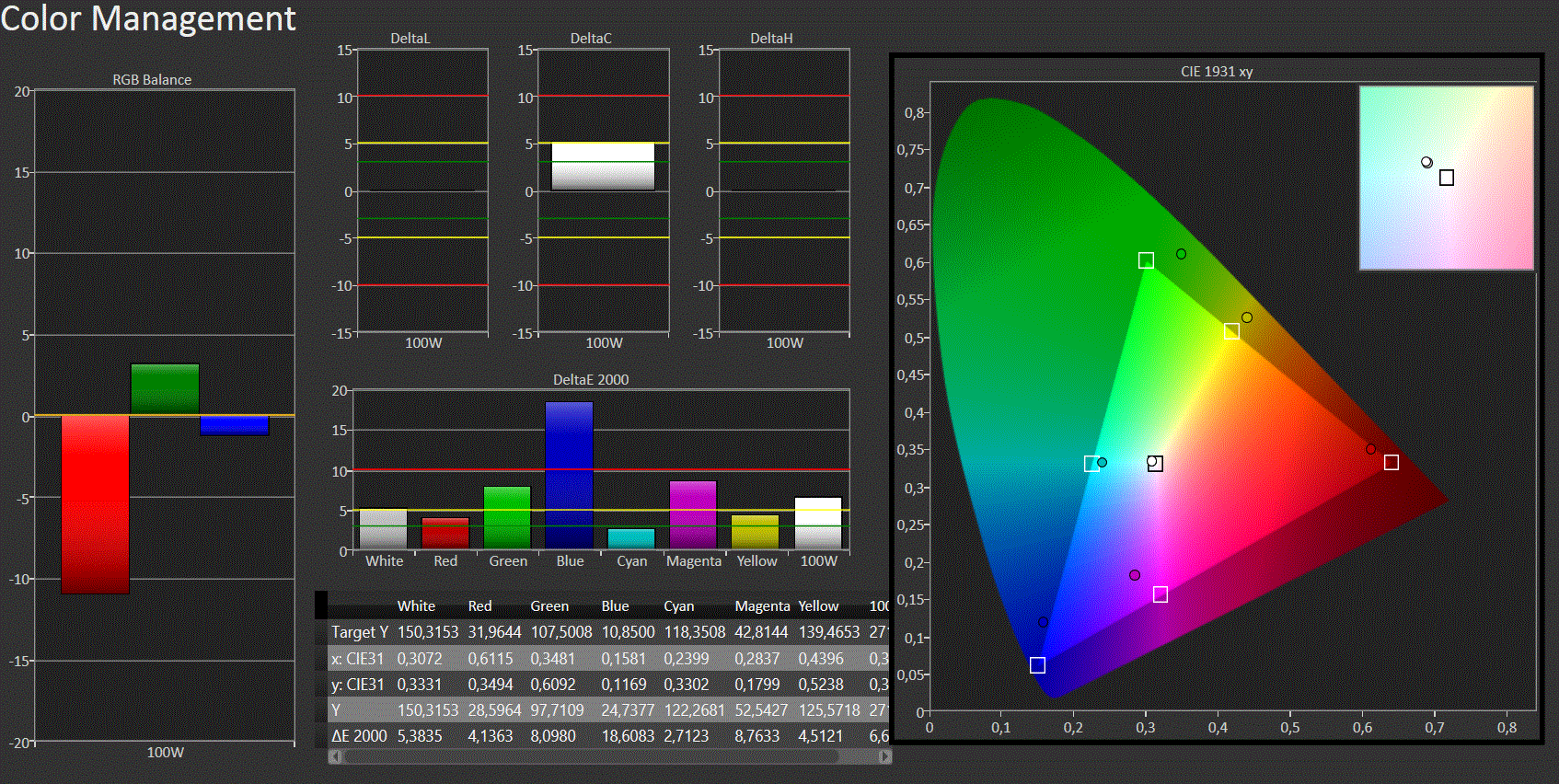Click red target square on CIE chart

click(1392, 462)
